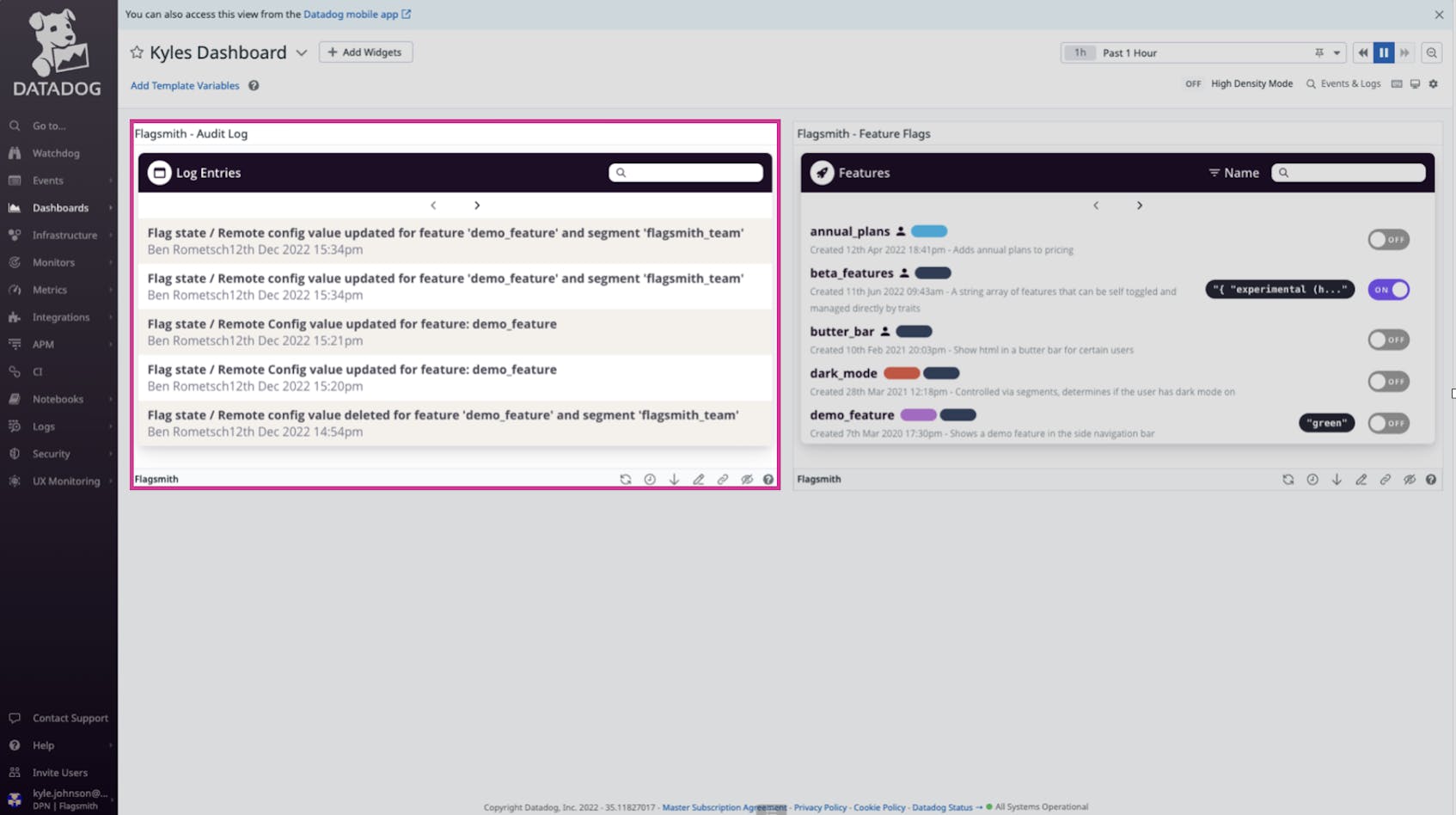
Task: Turn on the dark_mode feature flag
Action: pos(1388,381)
